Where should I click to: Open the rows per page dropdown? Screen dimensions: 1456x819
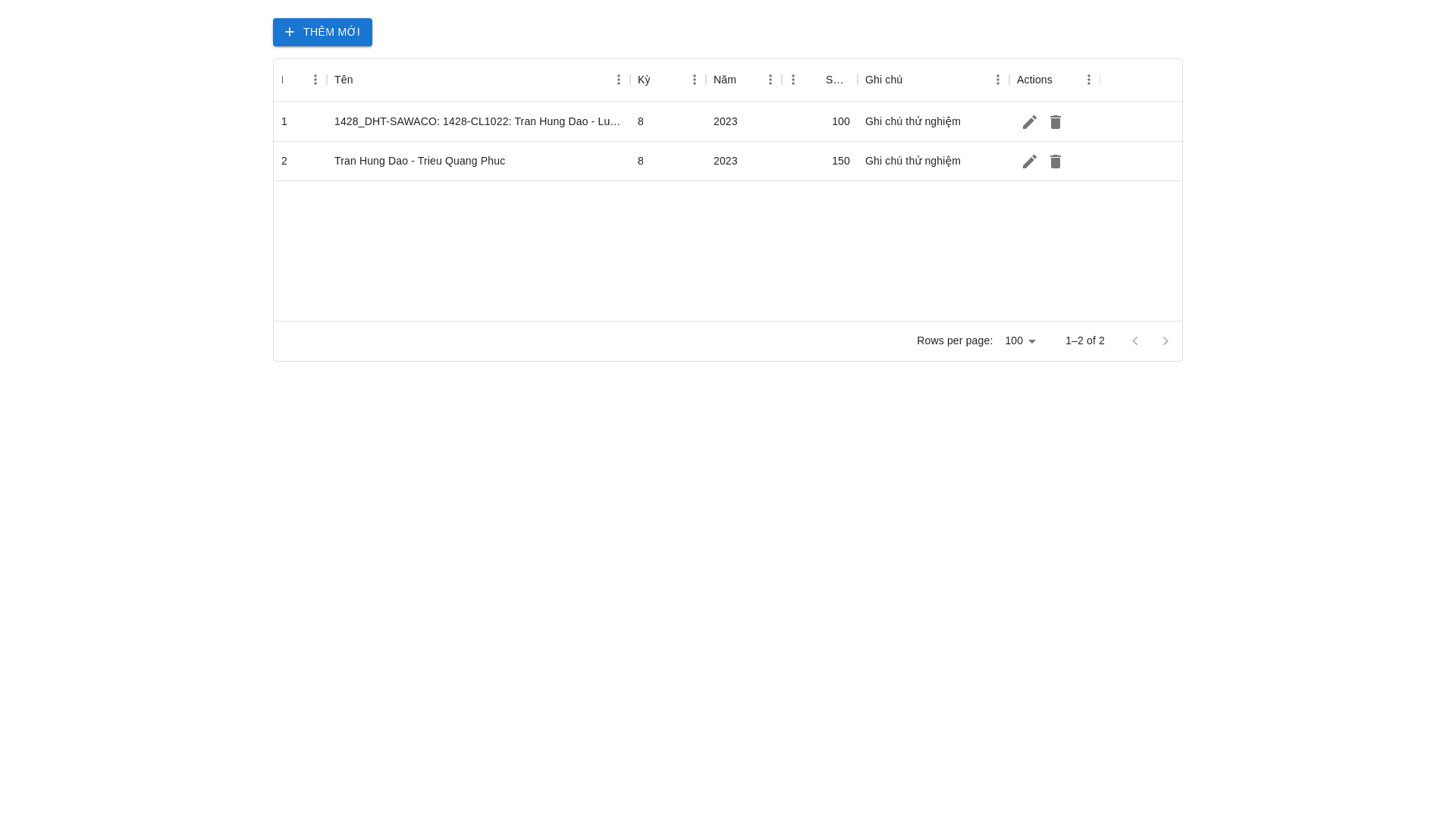pos(1021,341)
